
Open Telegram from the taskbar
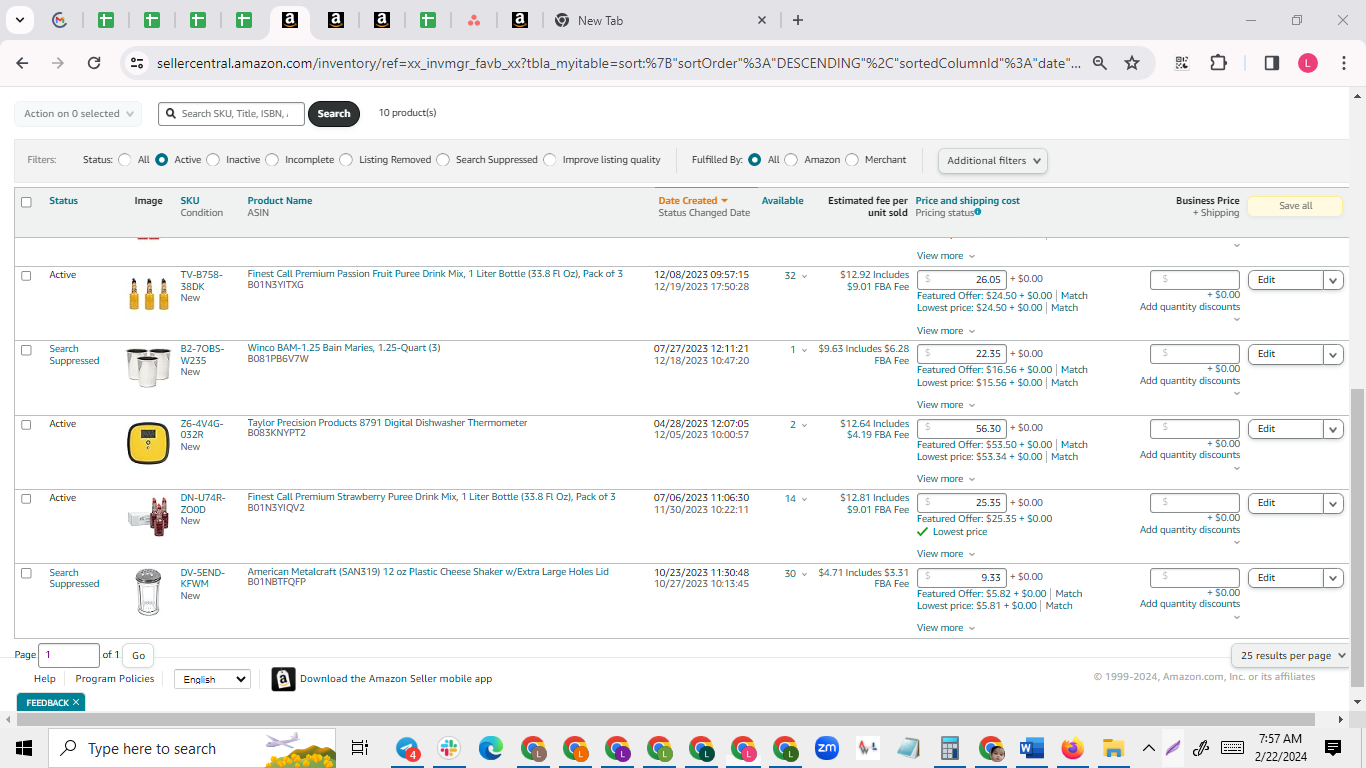(408, 748)
